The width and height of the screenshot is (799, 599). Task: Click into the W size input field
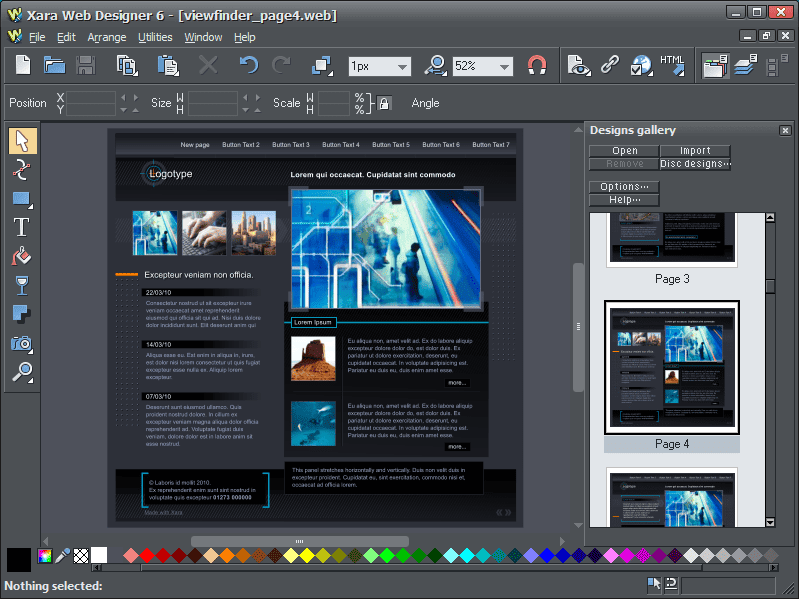tap(213, 97)
